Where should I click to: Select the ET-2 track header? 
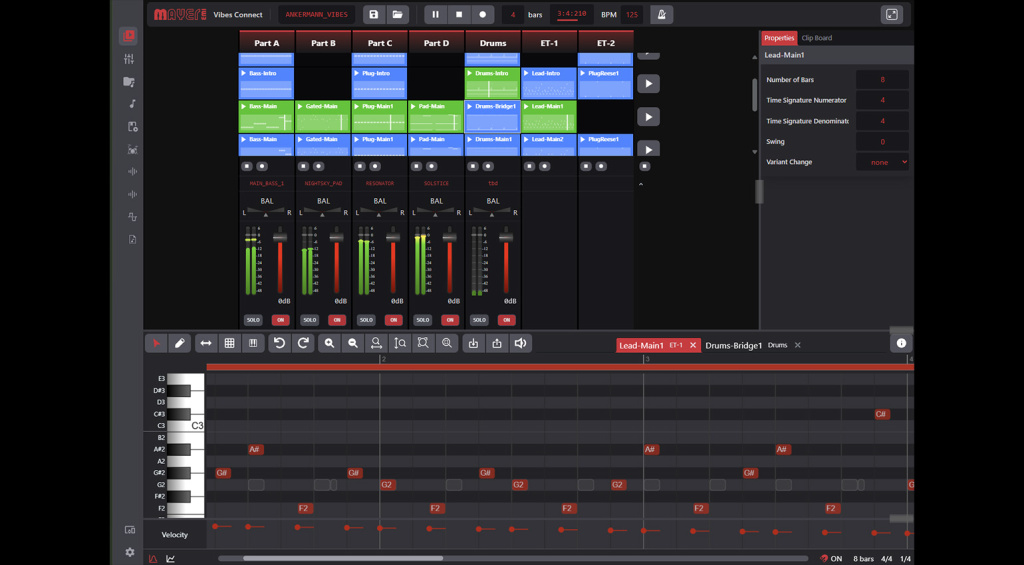605,42
